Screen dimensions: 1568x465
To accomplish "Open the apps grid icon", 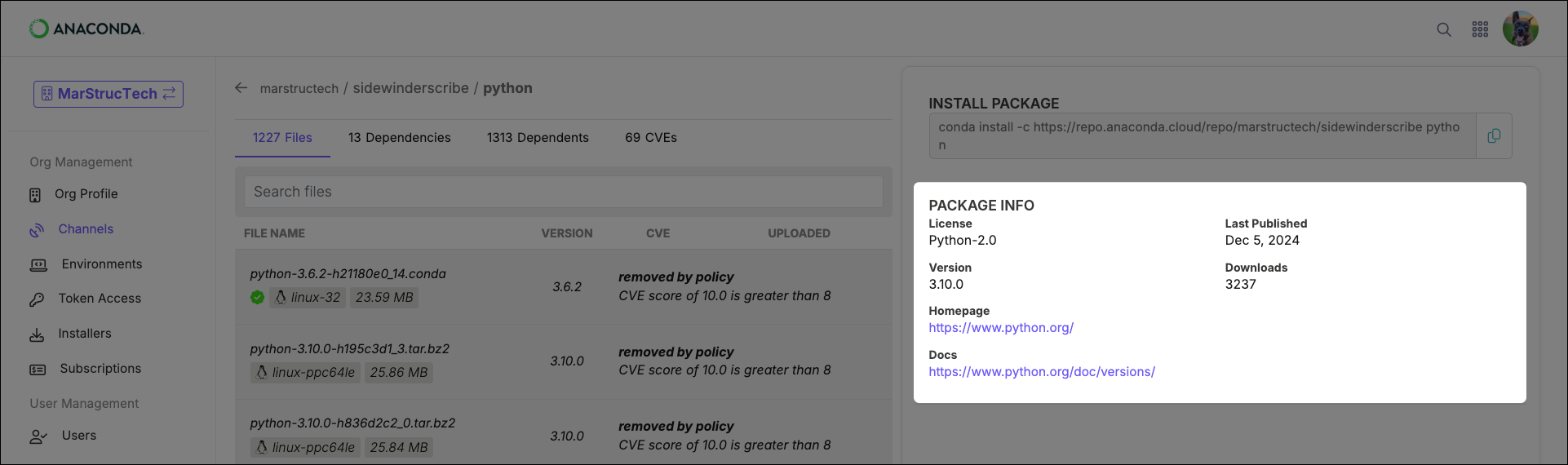I will [x=1480, y=29].
